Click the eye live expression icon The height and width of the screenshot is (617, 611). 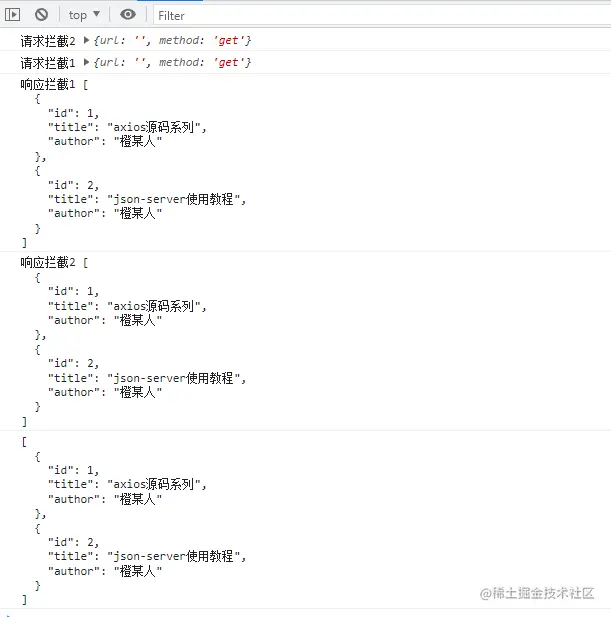(128, 15)
